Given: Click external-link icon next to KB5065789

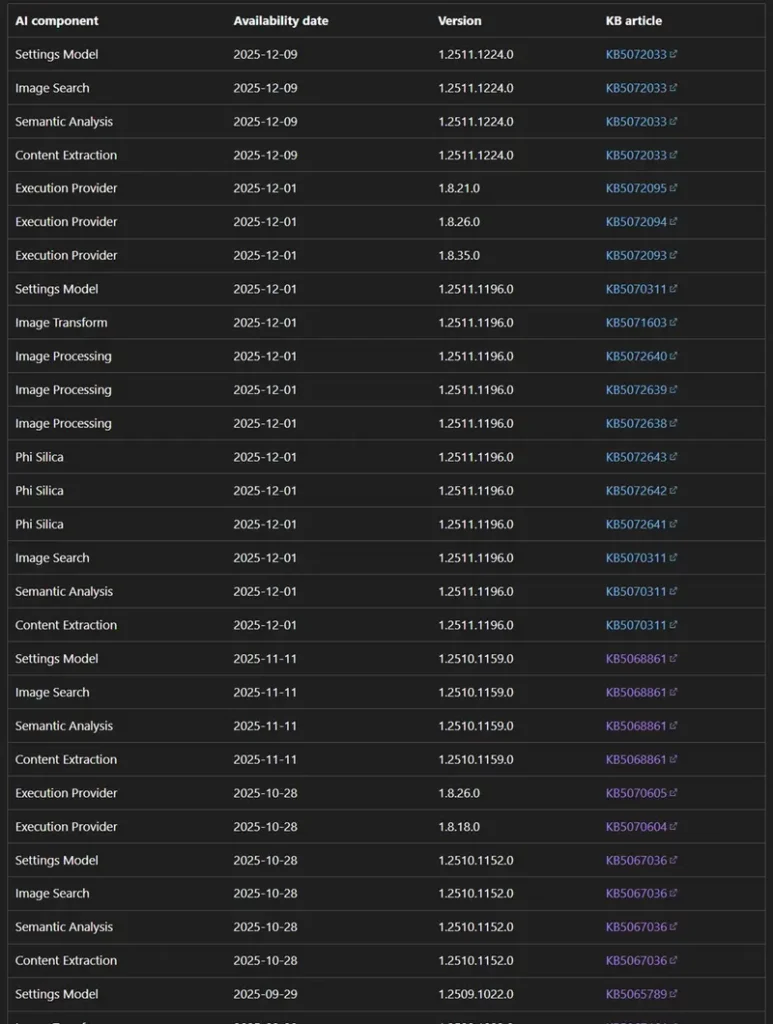Looking at the screenshot, I should coord(674,995).
